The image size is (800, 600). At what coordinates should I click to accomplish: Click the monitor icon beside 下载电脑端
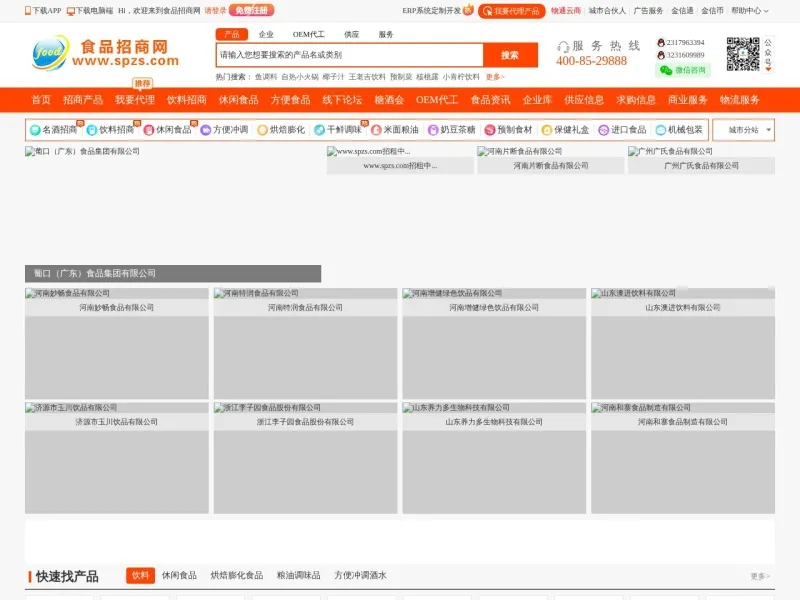tap(71, 11)
